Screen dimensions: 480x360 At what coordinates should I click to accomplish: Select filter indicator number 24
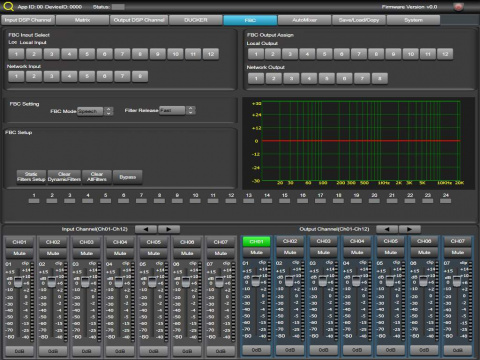pyautogui.click(x=446, y=201)
